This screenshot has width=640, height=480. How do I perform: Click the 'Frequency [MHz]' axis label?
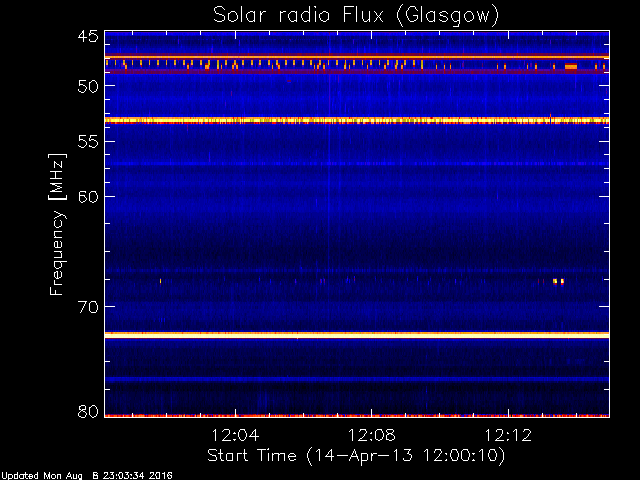(x=57, y=224)
